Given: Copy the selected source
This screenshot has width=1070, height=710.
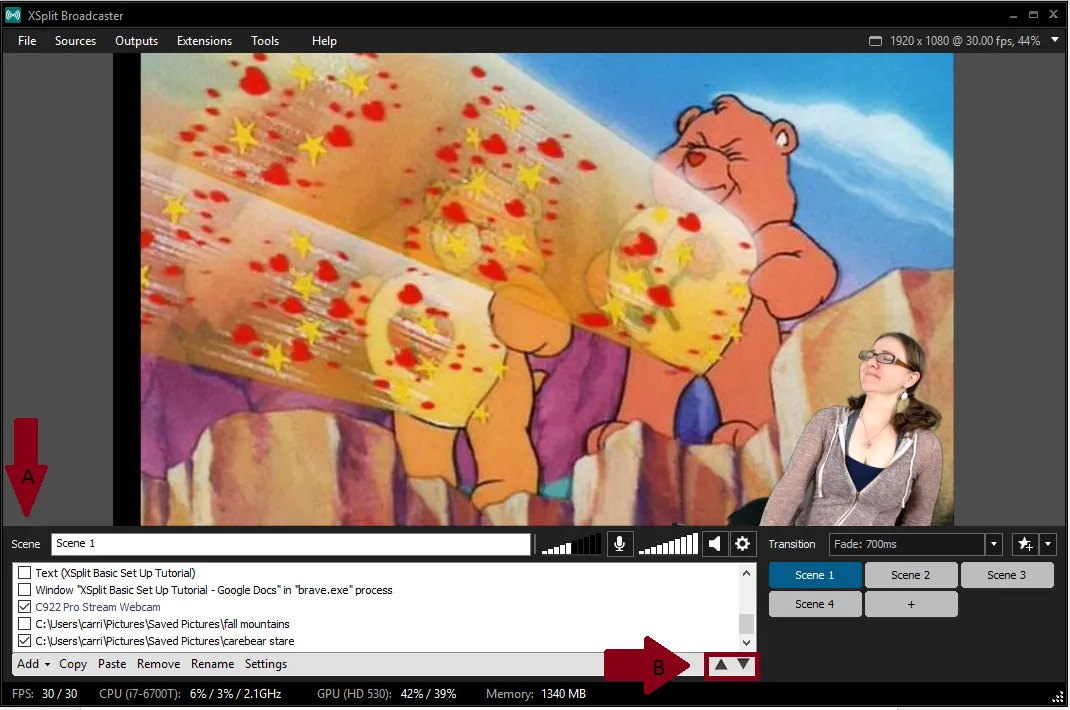Looking at the screenshot, I should 73,664.
